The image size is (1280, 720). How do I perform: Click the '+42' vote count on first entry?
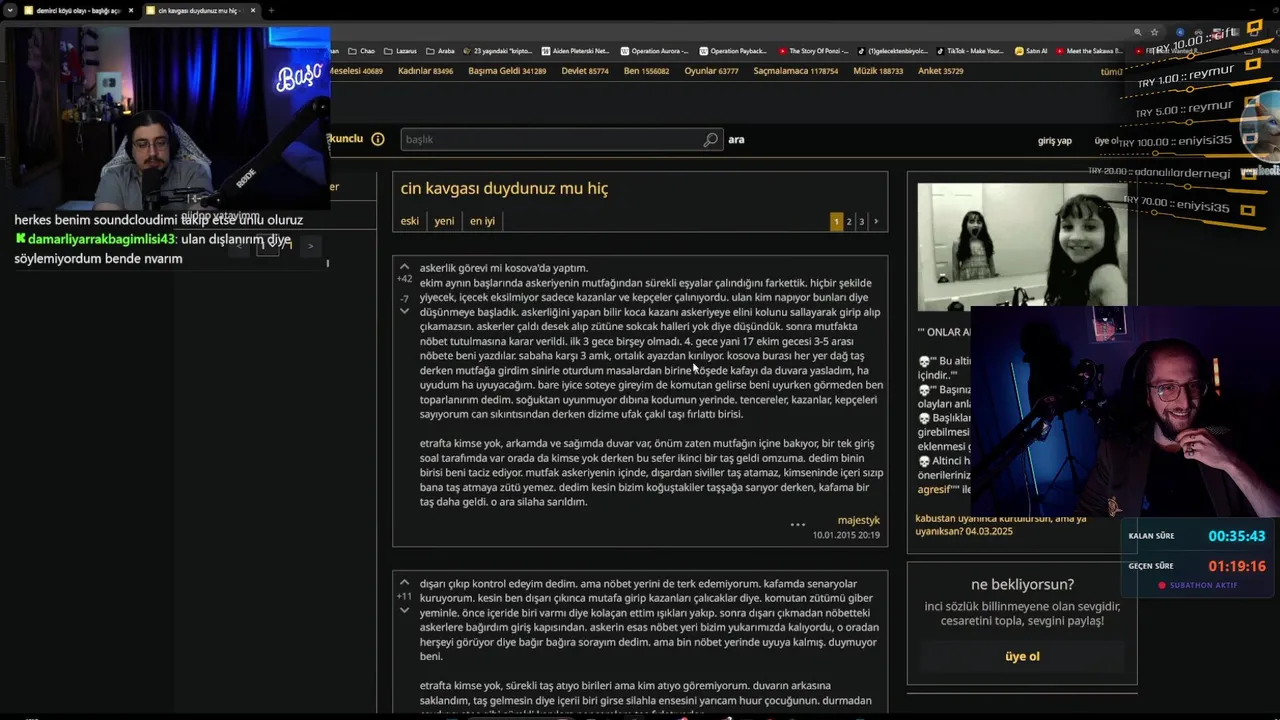[x=404, y=279]
